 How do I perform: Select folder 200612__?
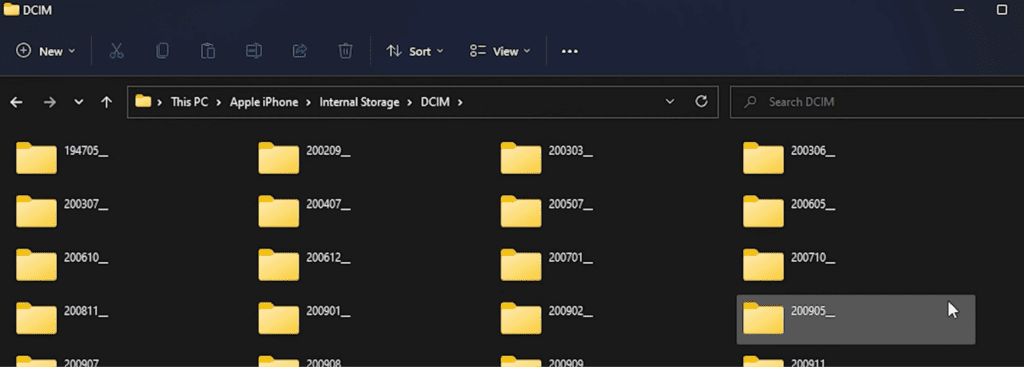pos(304,264)
